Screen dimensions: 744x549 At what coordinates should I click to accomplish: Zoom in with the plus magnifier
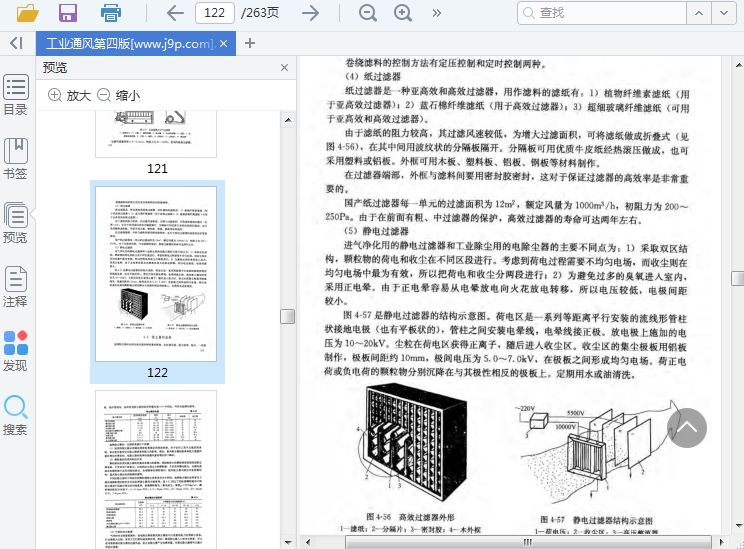coord(403,13)
